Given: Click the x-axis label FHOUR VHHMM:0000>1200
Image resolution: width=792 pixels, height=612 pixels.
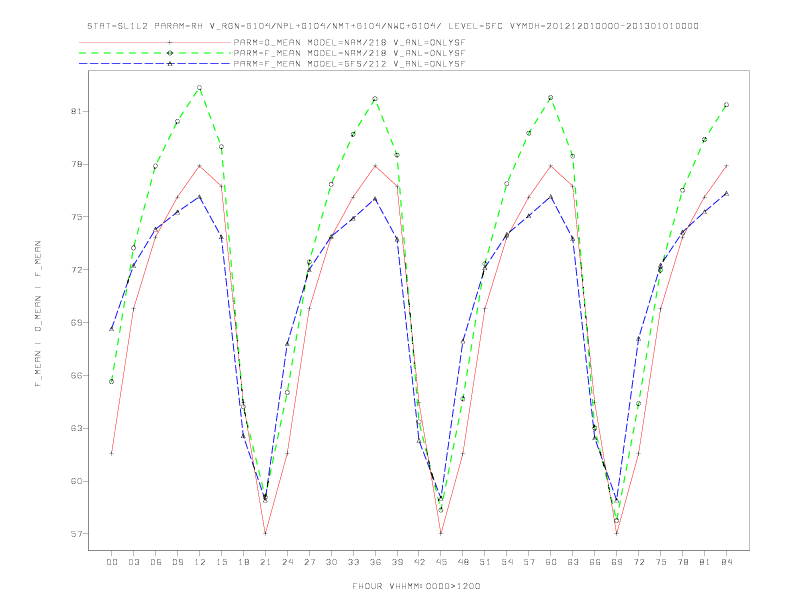Looking at the screenshot, I should [x=416, y=586].
